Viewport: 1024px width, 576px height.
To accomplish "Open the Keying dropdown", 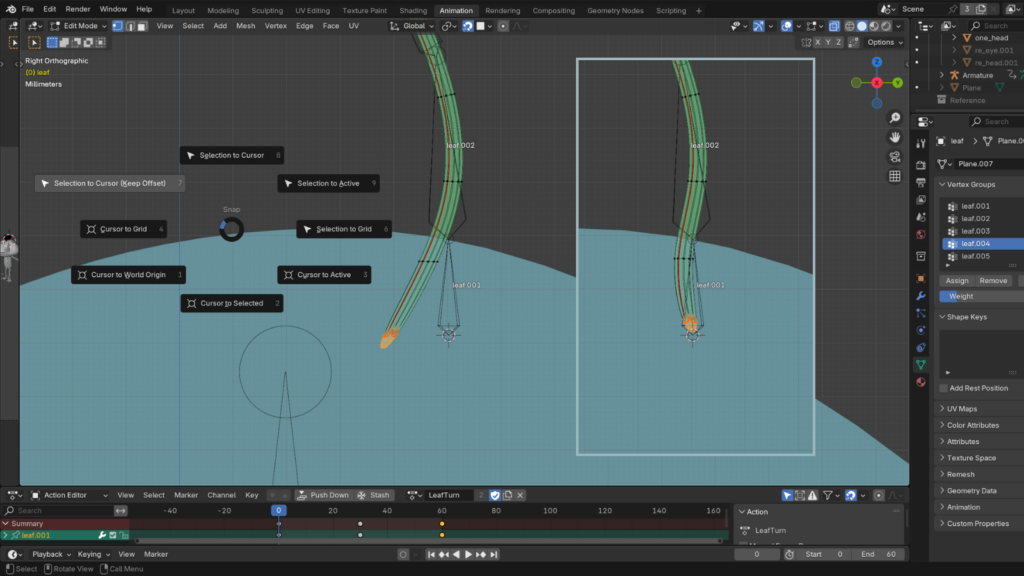I will tap(93, 554).
